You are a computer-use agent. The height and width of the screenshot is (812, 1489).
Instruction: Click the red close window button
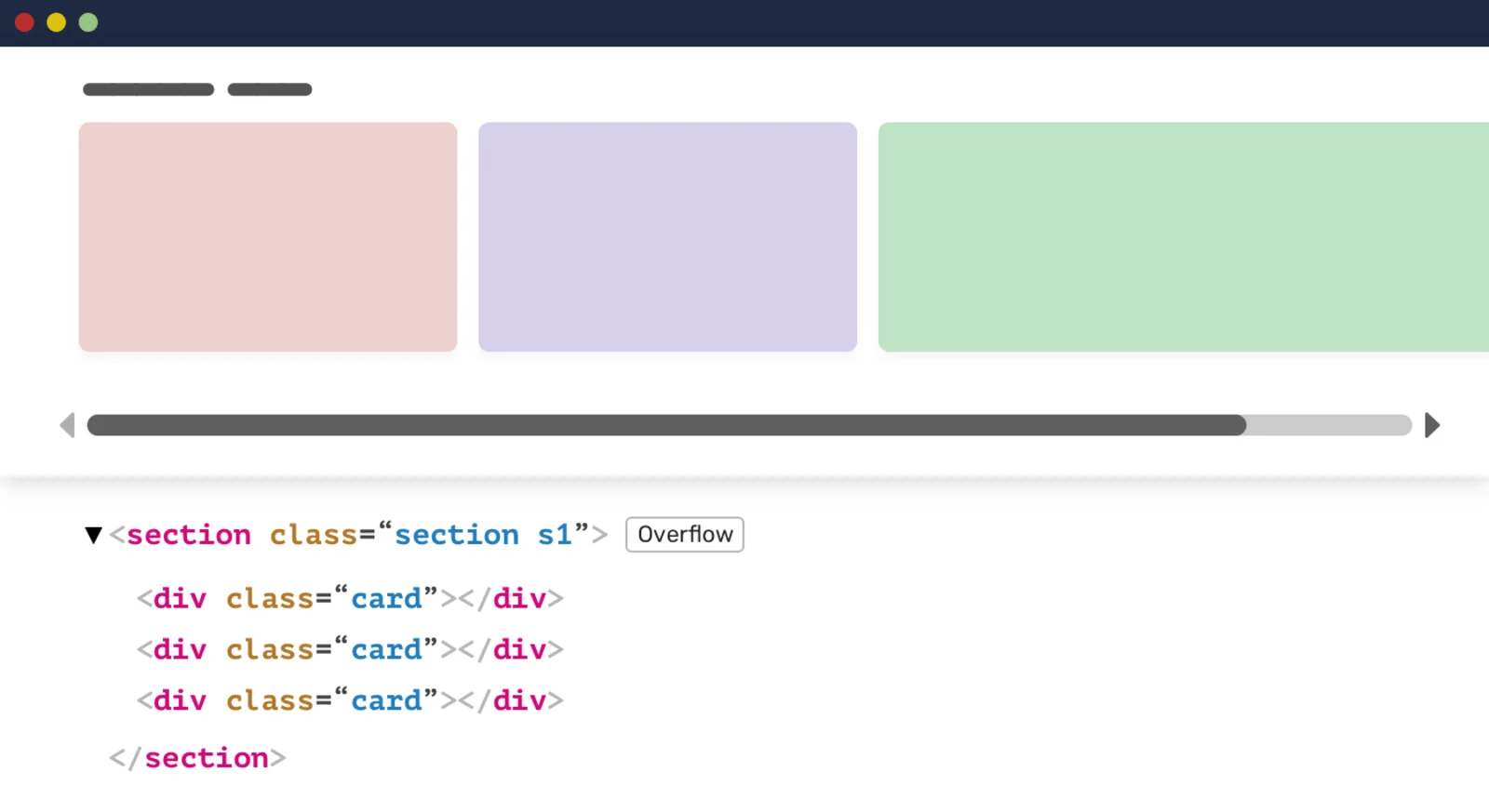click(x=25, y=22)
